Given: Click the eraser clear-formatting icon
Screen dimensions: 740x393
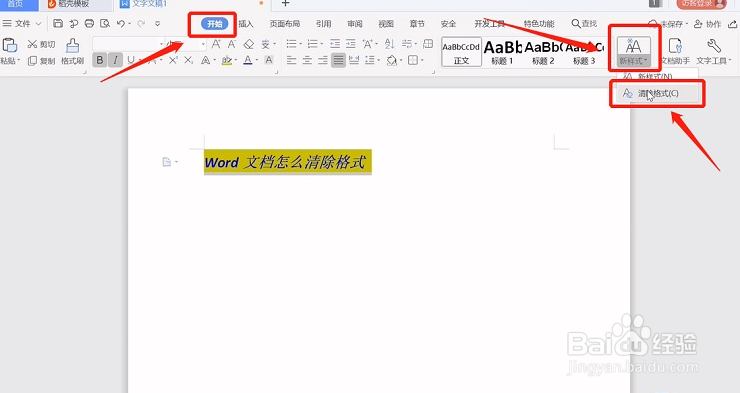Looking at the screenshot, I should click(248, 44).
